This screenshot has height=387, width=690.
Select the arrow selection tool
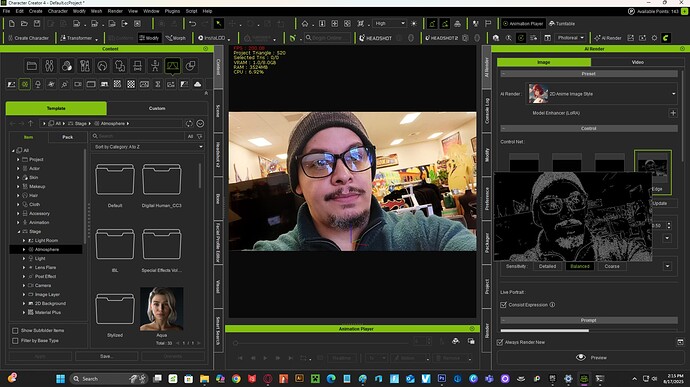click(x=219, y=23)
